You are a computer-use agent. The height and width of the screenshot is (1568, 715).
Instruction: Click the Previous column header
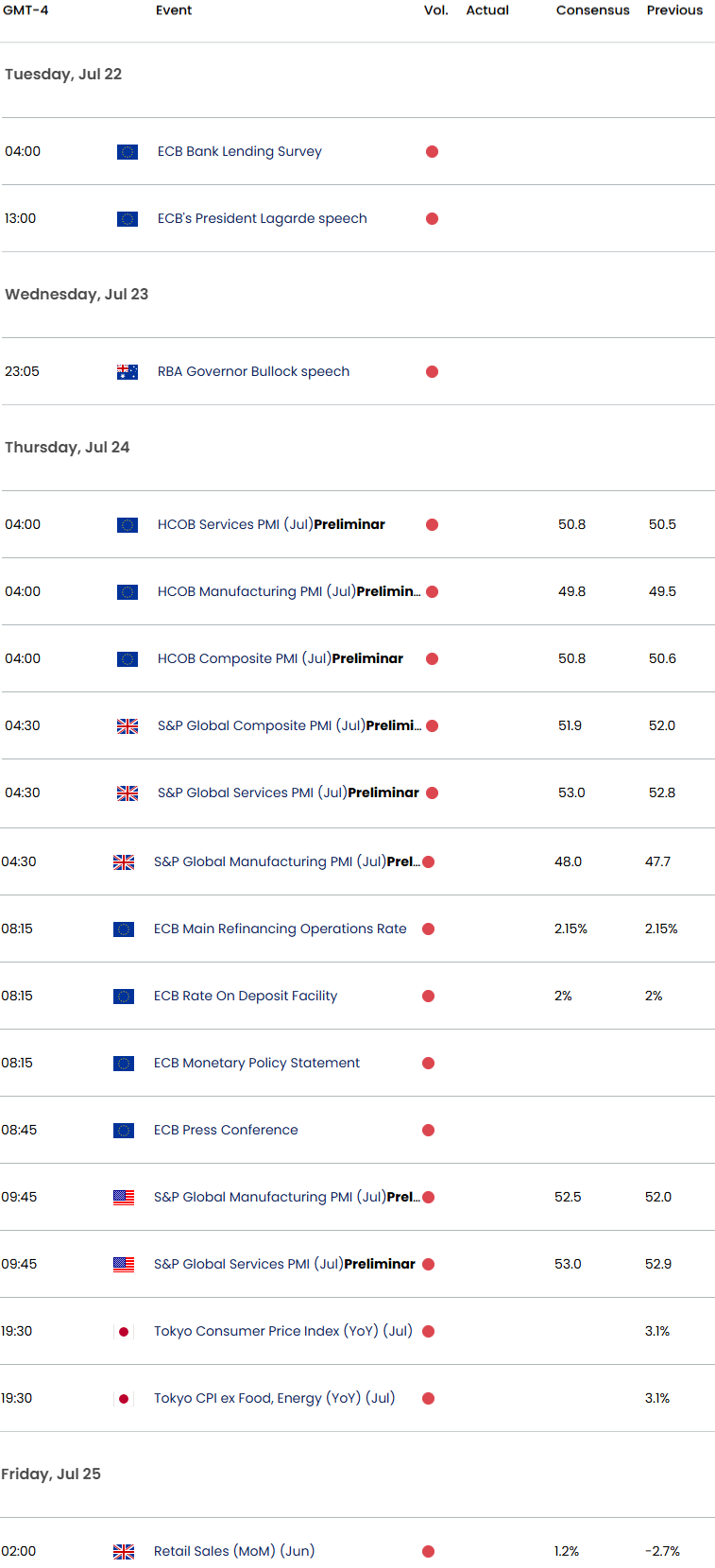click(x=674, y=10)
